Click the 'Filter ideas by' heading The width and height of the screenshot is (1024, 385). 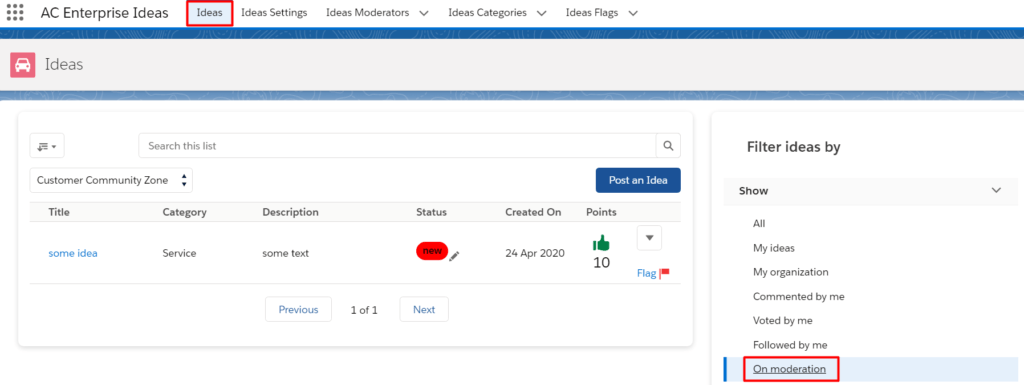click(x=793, y=147)
